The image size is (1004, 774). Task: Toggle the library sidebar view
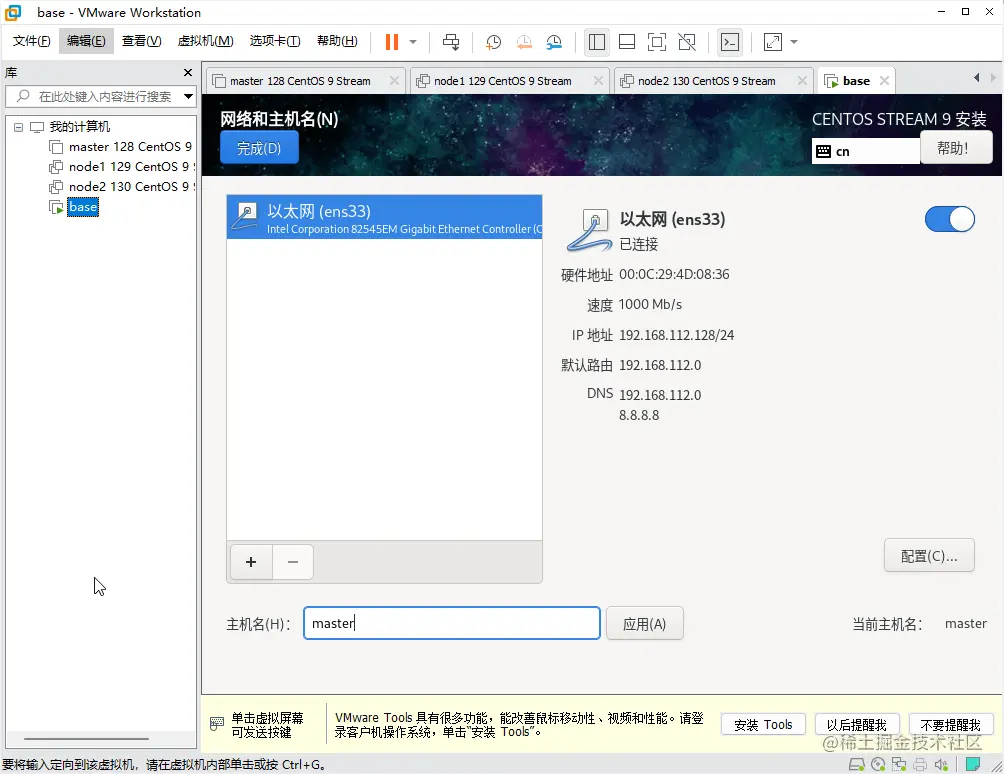click(597, 42)
